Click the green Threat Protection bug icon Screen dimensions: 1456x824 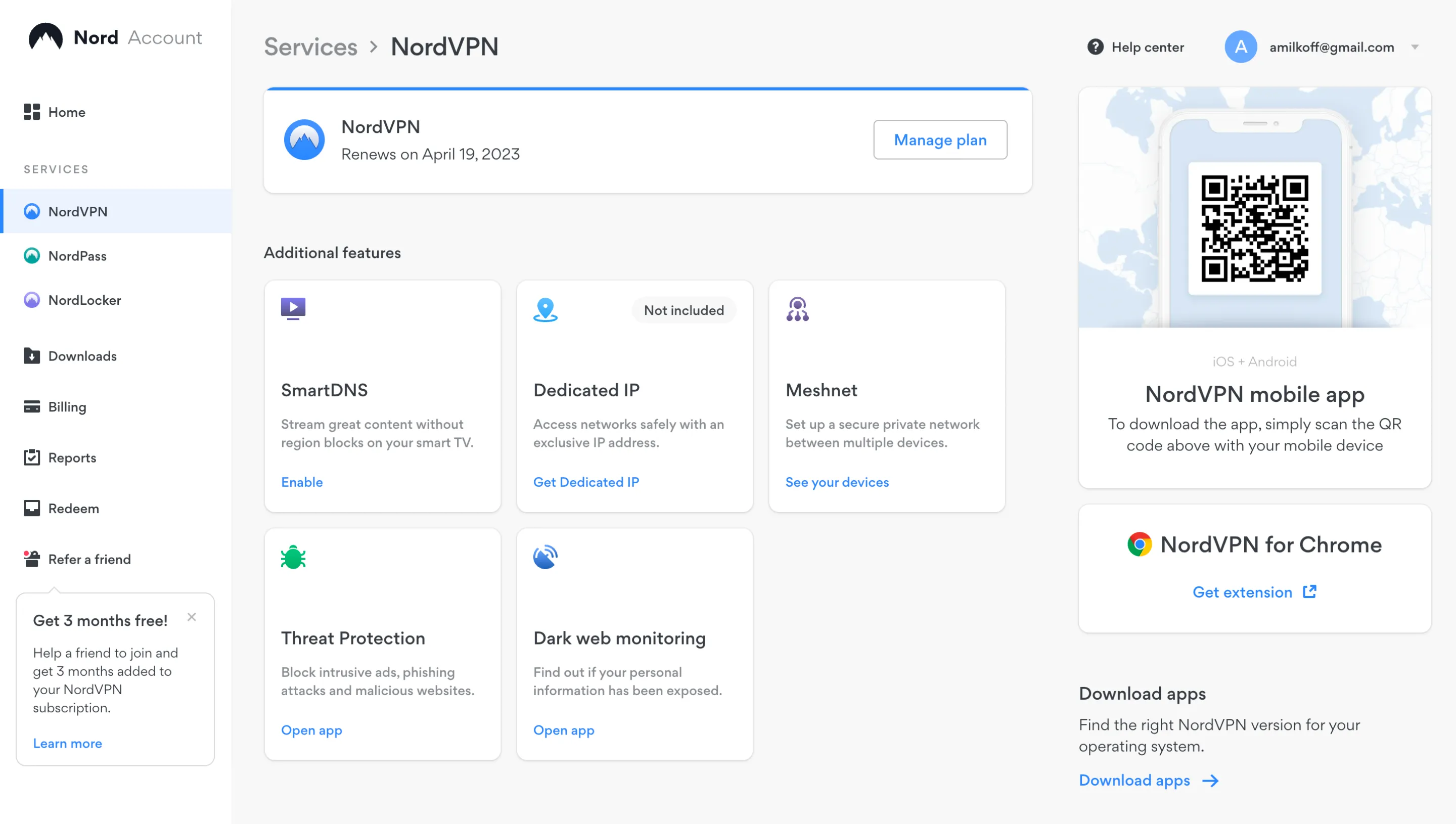click(x=293, y=558)
